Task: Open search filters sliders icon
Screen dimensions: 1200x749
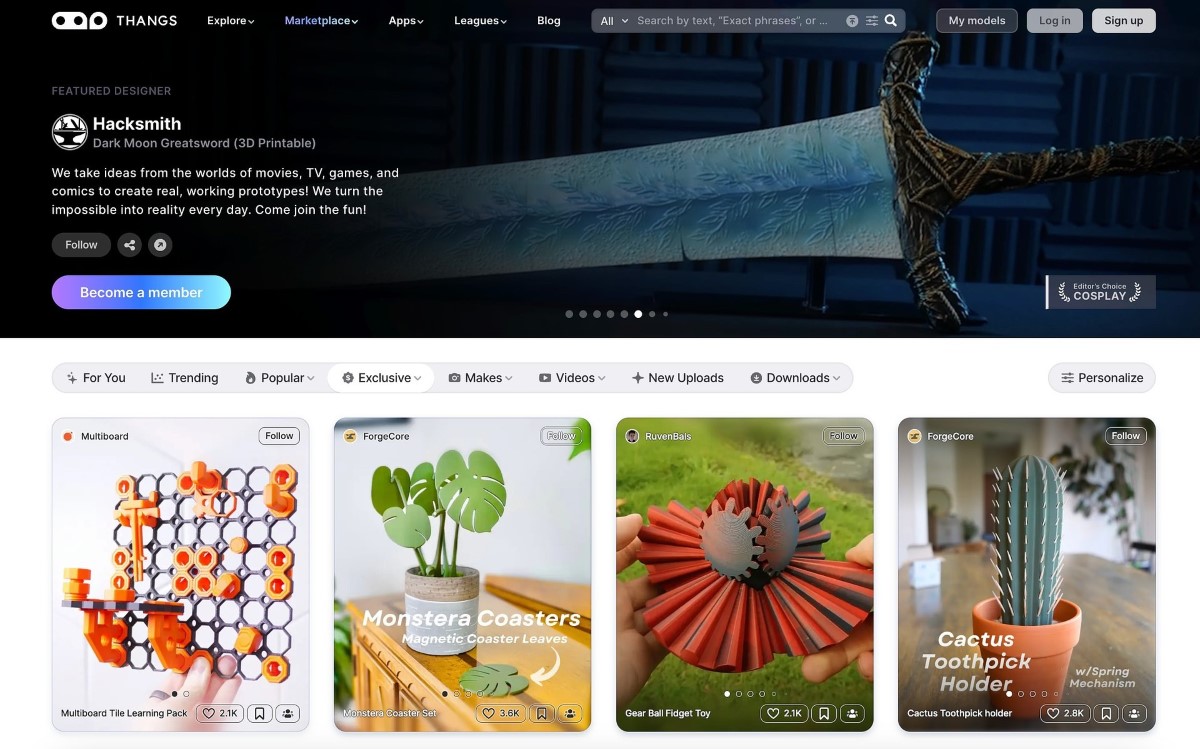Action: pos(872,20)
